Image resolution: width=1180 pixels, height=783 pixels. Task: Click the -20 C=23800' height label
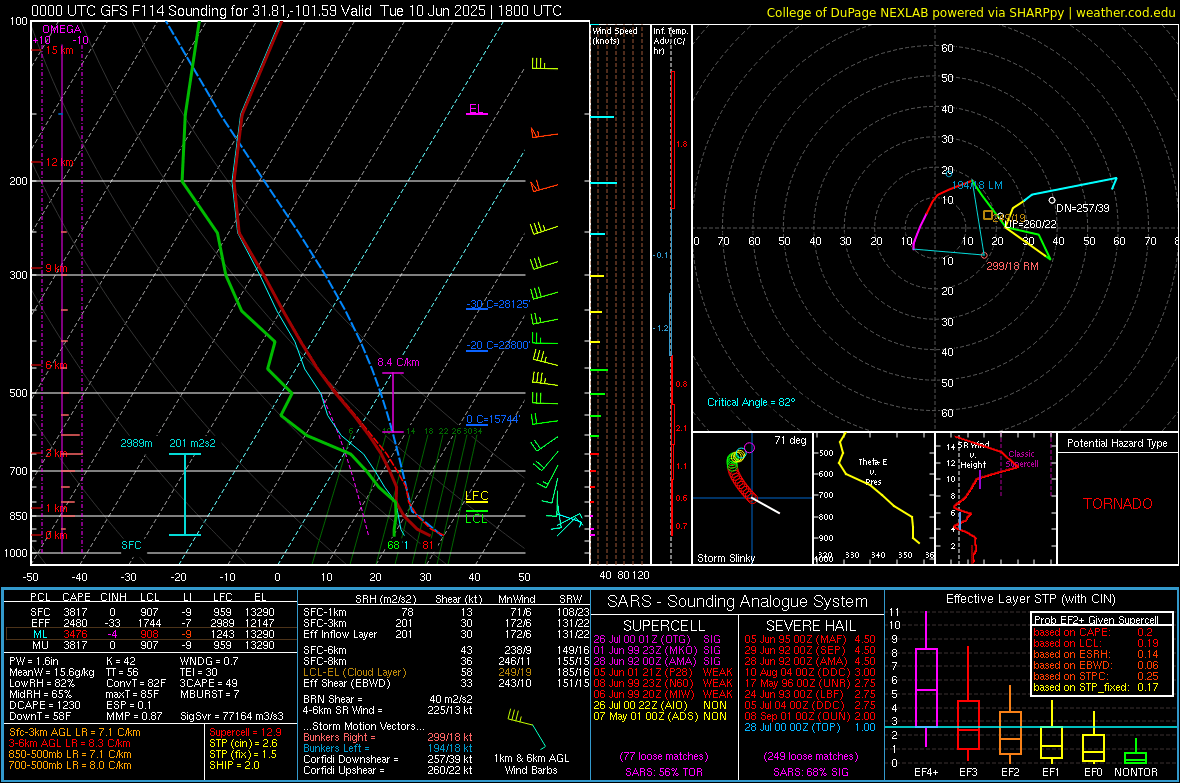click(498, 345)
